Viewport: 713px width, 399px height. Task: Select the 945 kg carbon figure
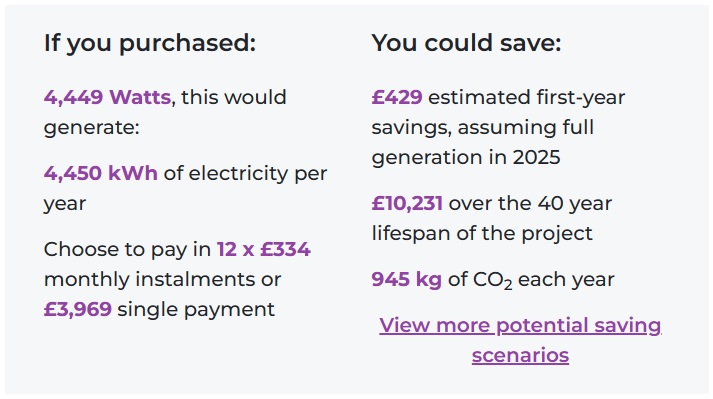(x=407, y=279)
